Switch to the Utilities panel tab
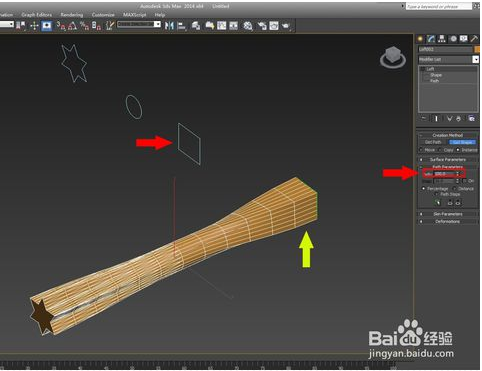The height and width of the screenshot is (371, 482). 474,39
